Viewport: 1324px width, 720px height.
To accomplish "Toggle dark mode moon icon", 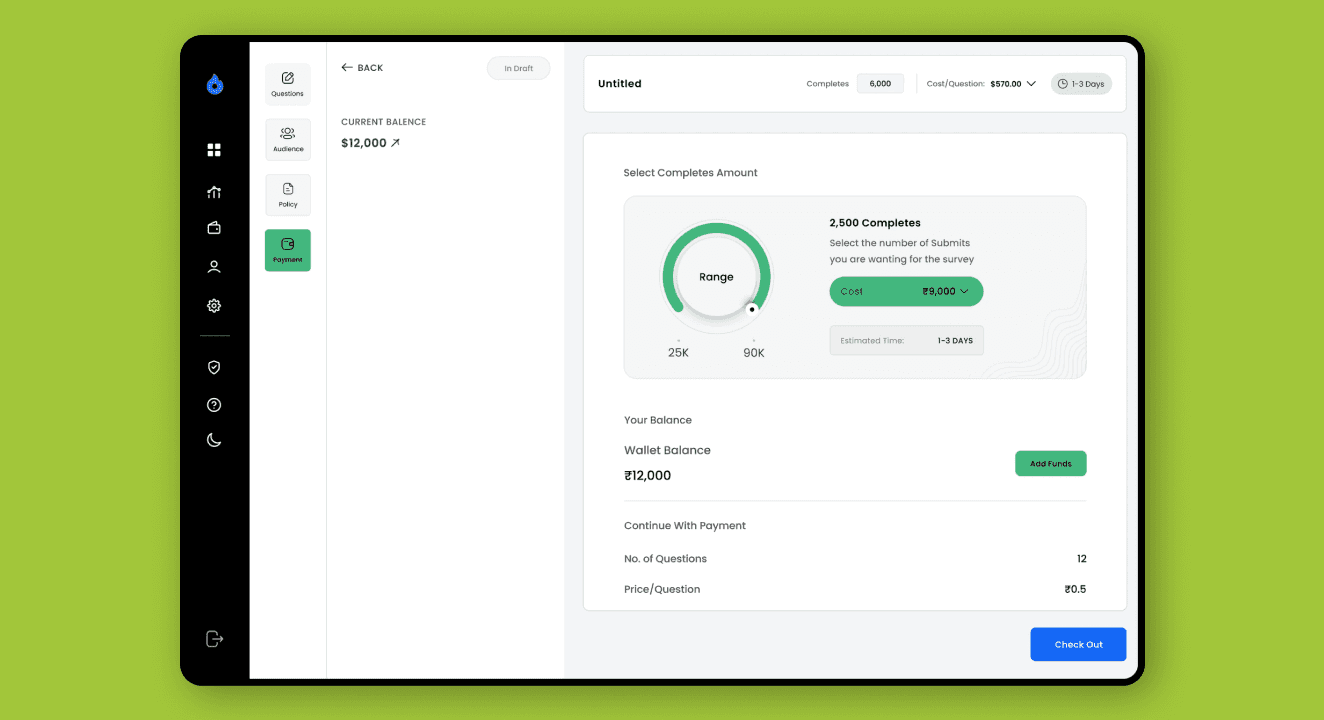I will [x=214, y=440].
